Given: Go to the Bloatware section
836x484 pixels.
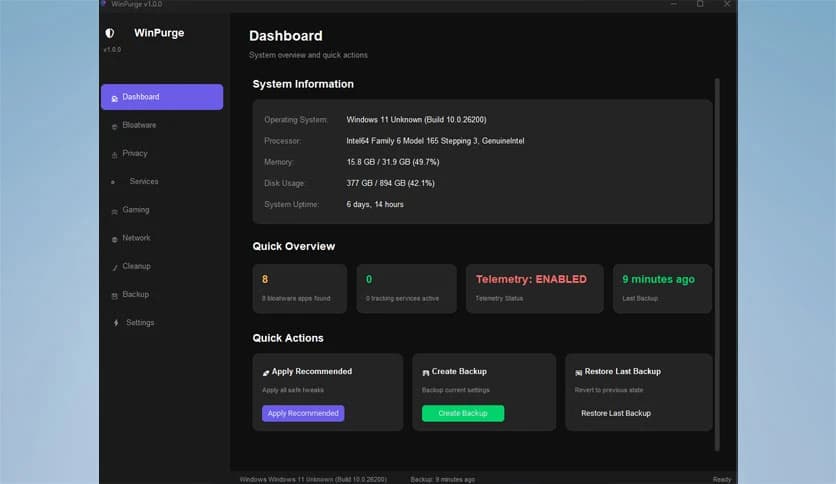Looking at the screenshot, I should pos(162,125).
